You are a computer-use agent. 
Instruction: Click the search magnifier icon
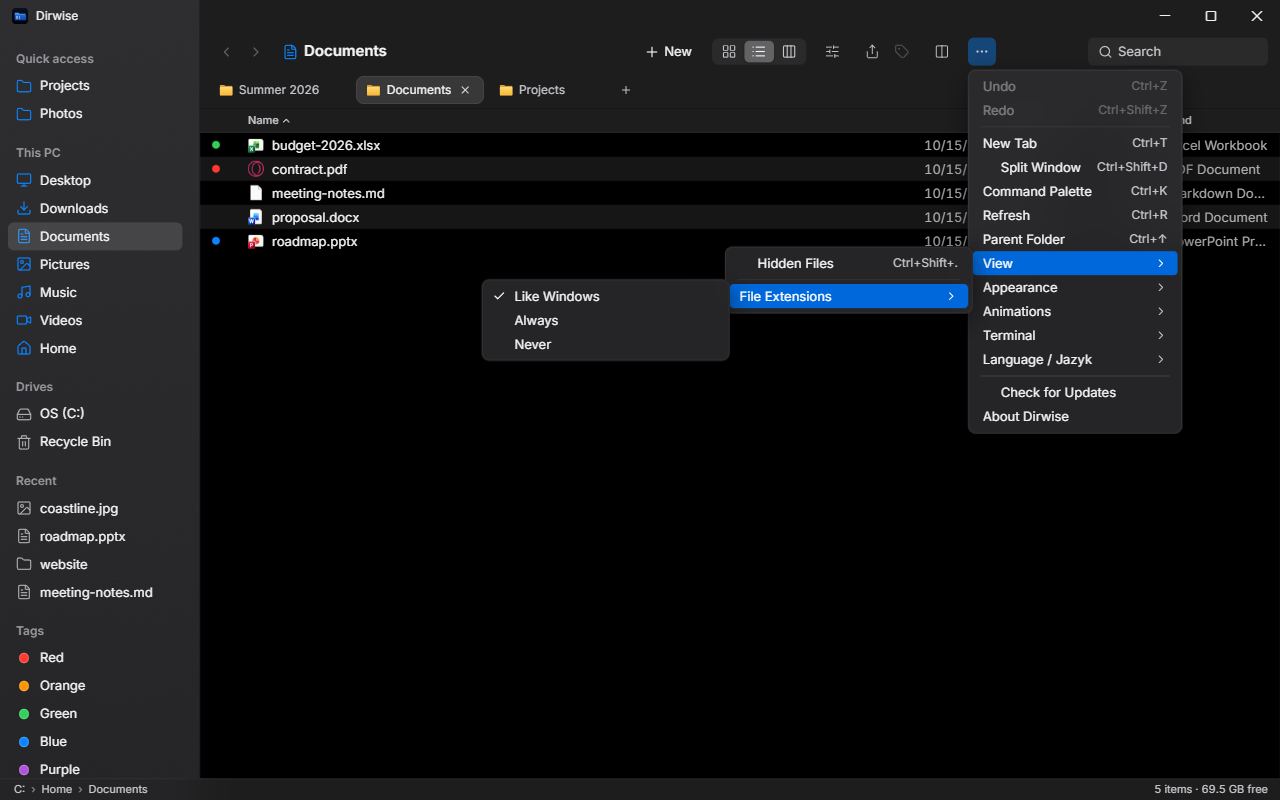coord(1105,52)
